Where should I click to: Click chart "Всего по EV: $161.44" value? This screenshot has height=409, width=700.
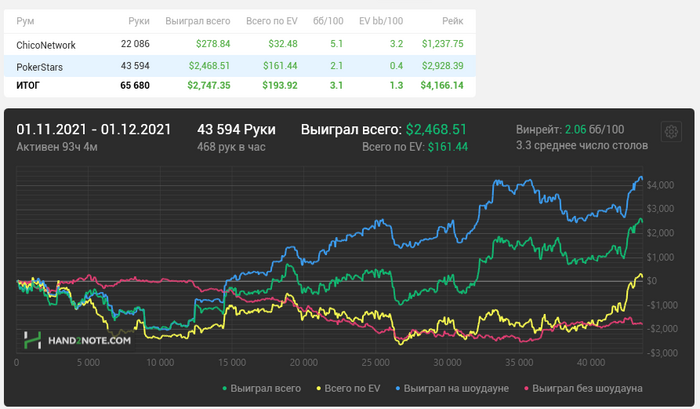pyautogui.click(x=415, y=147)
